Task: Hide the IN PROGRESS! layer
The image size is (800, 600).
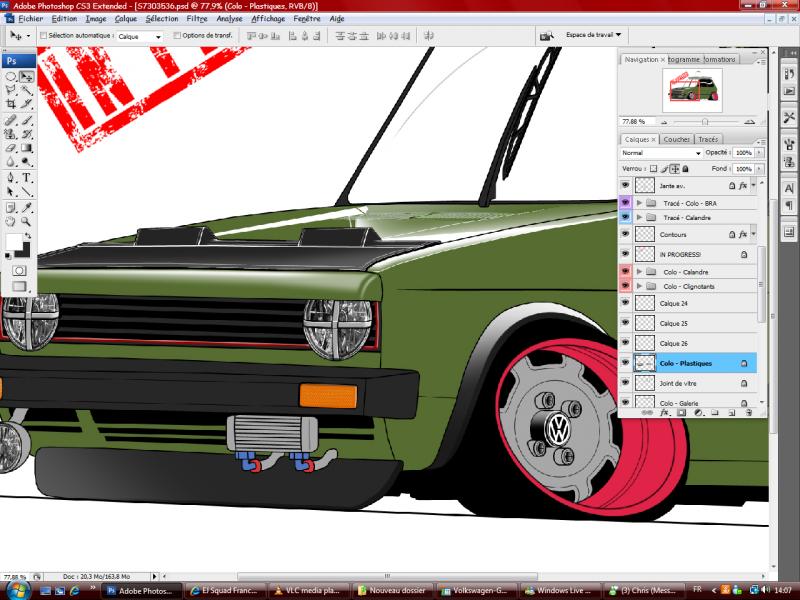Action: 626,254
